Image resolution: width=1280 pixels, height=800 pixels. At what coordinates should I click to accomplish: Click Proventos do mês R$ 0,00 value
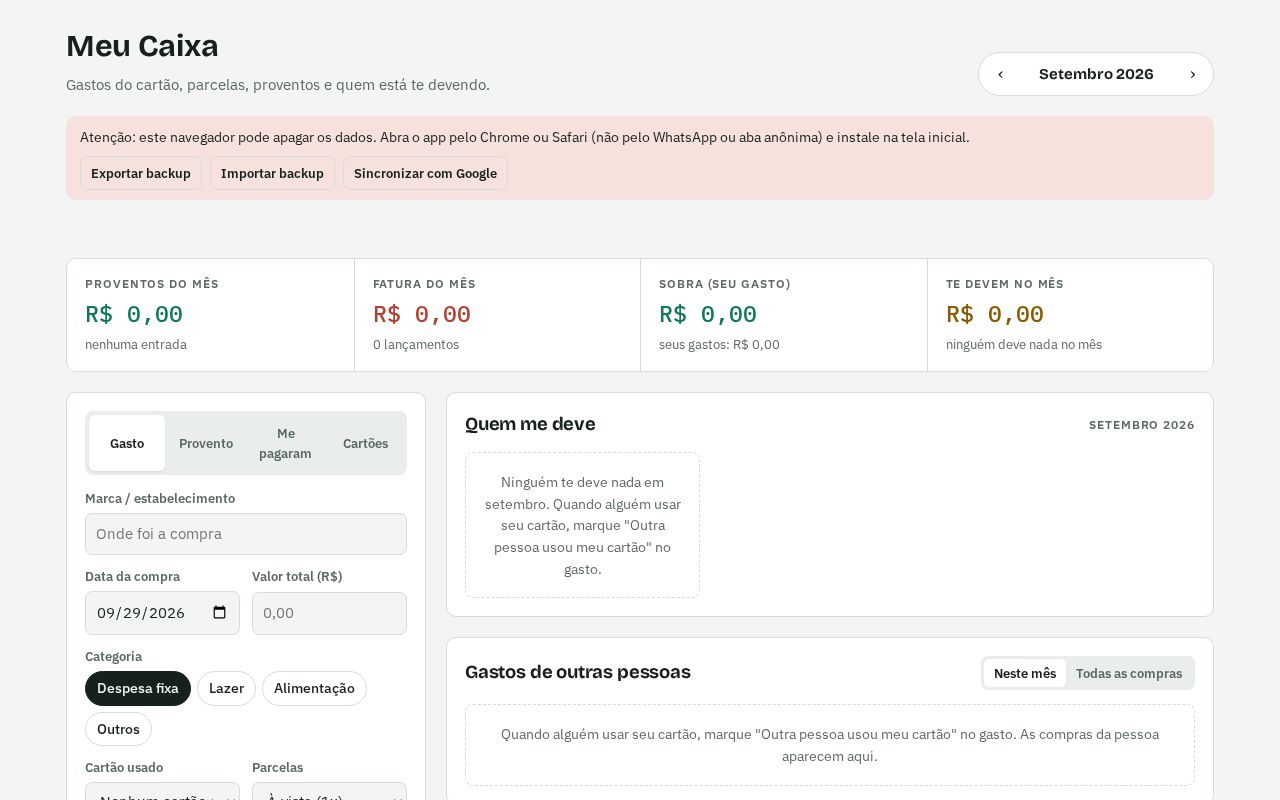point(134,314)
